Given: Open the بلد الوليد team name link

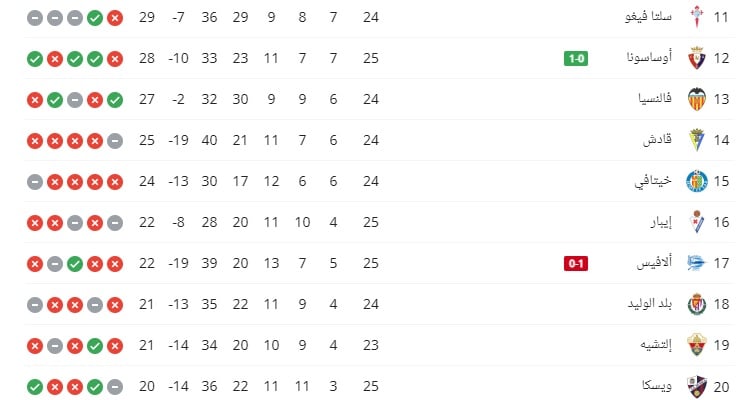Looking at the screenshot, I should pyautogui.click(x=649, y=303).
